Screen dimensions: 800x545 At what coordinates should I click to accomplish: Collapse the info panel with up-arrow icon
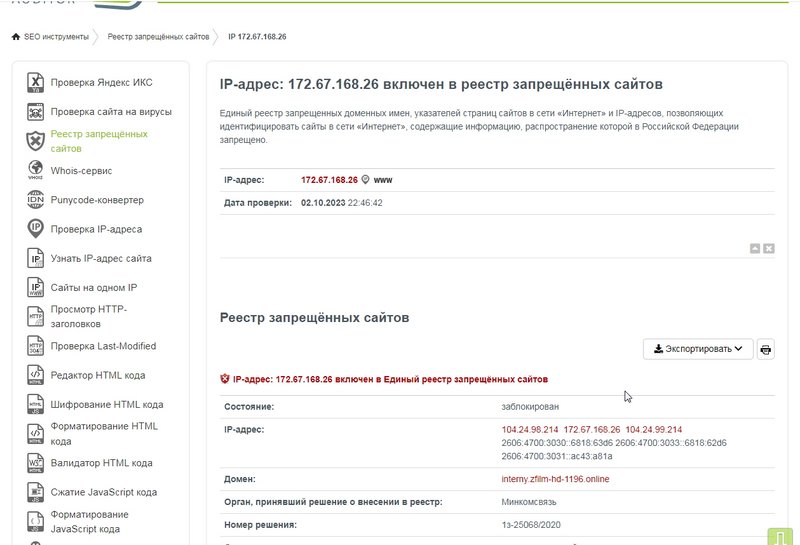click(755, 249)
